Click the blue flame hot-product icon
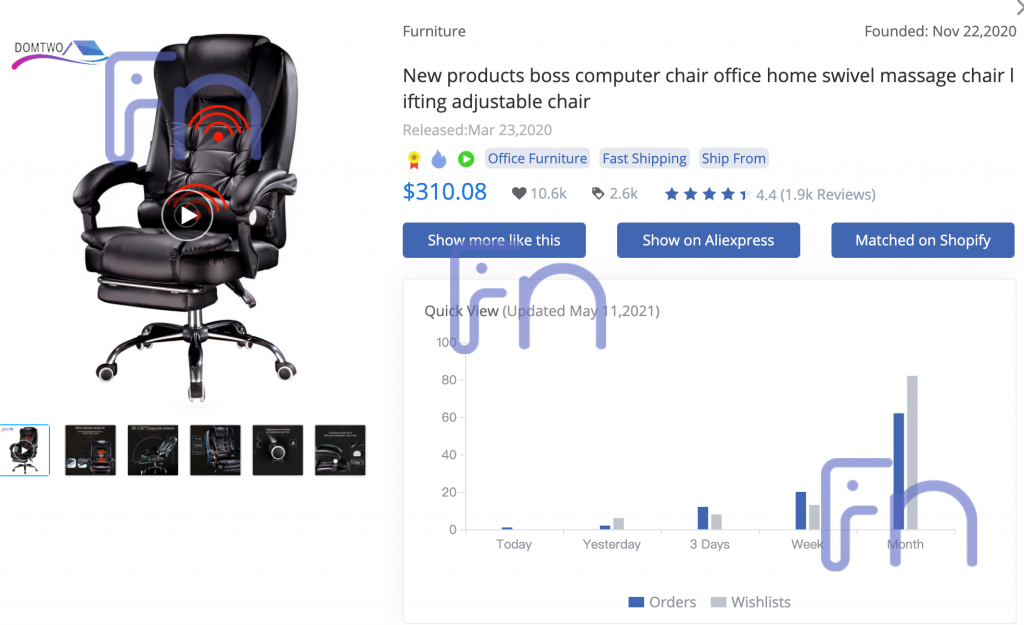This screenshot has width=1024, height=625. click(x=439, y=159)
